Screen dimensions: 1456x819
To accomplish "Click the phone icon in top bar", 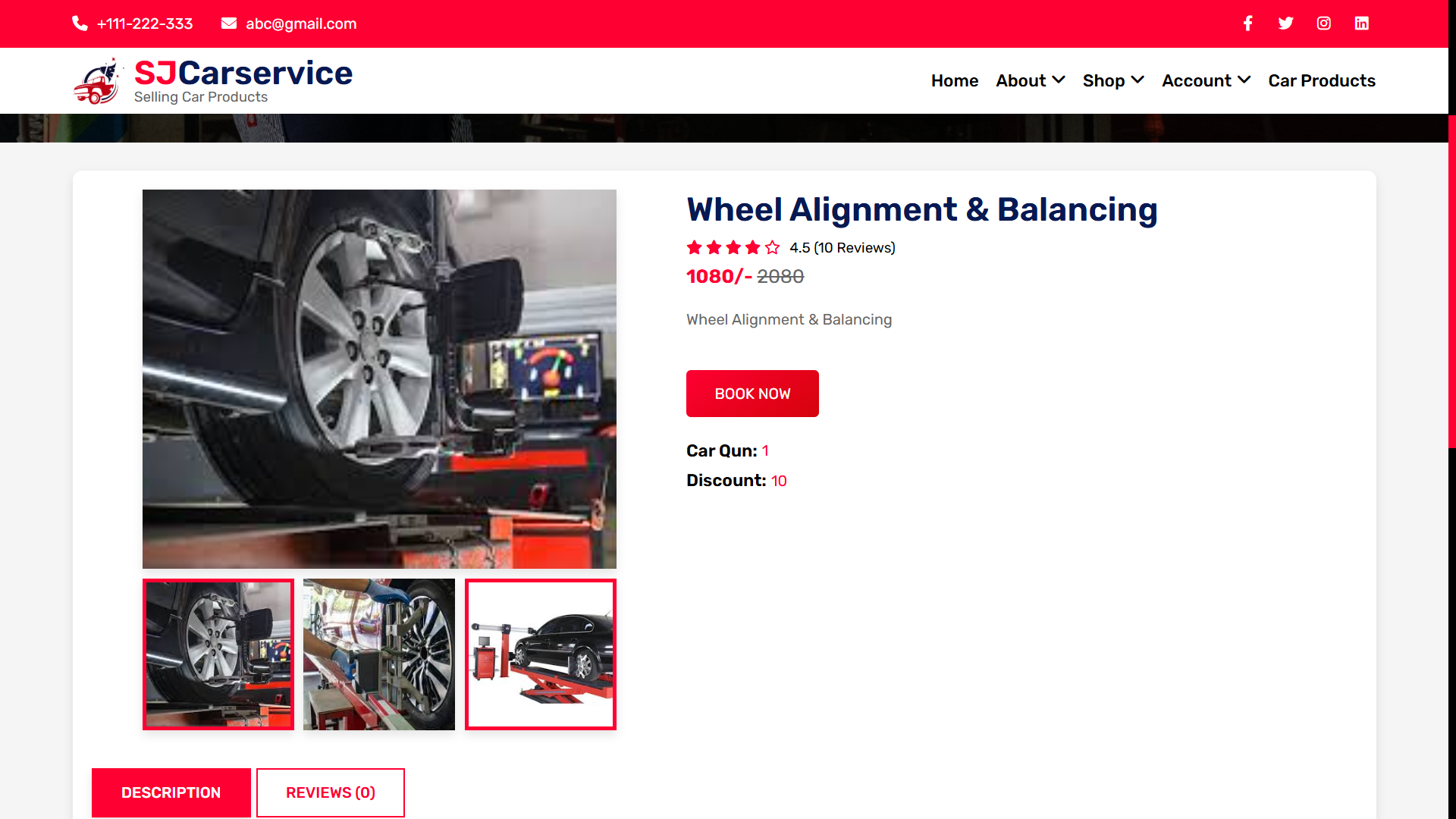I will pyautogui.click(x=80, y=24).
